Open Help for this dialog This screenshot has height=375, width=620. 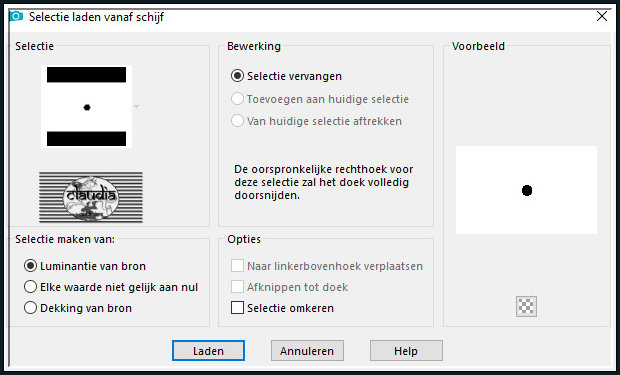pos(406,350)
